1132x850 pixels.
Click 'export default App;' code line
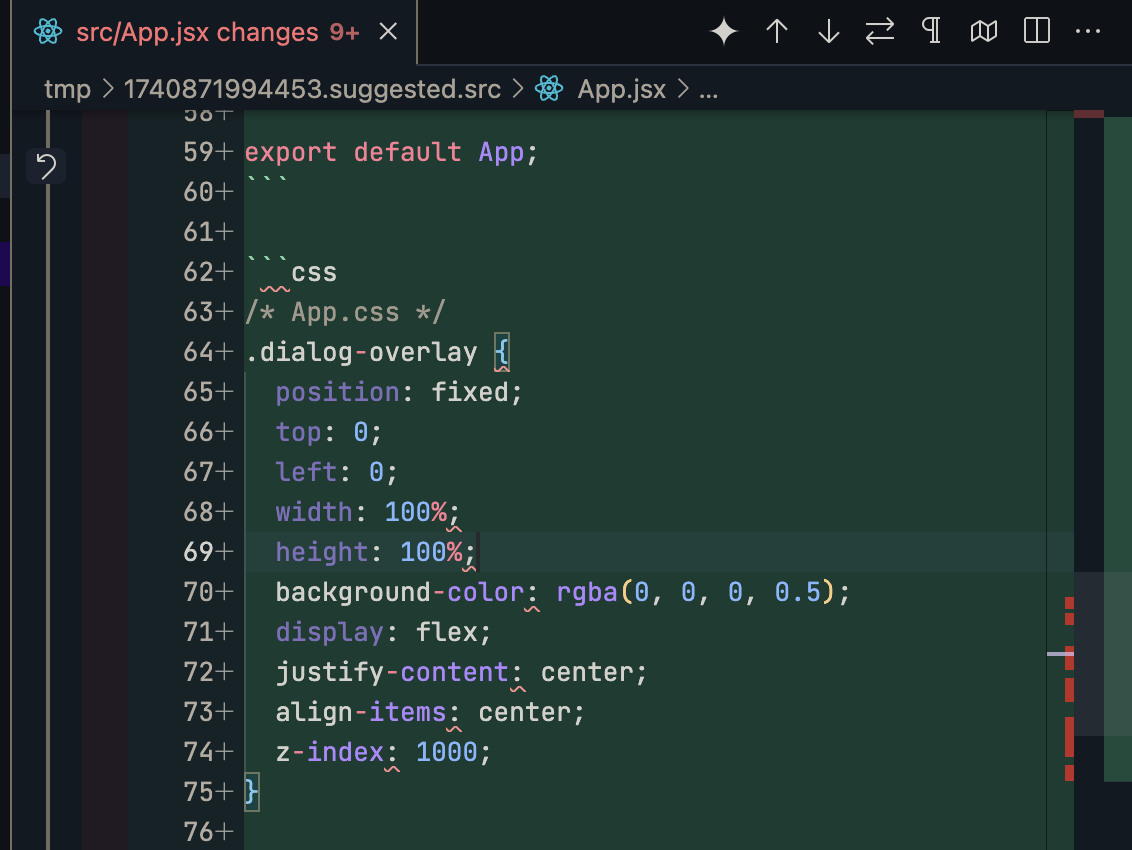click(x=391, y=152)
